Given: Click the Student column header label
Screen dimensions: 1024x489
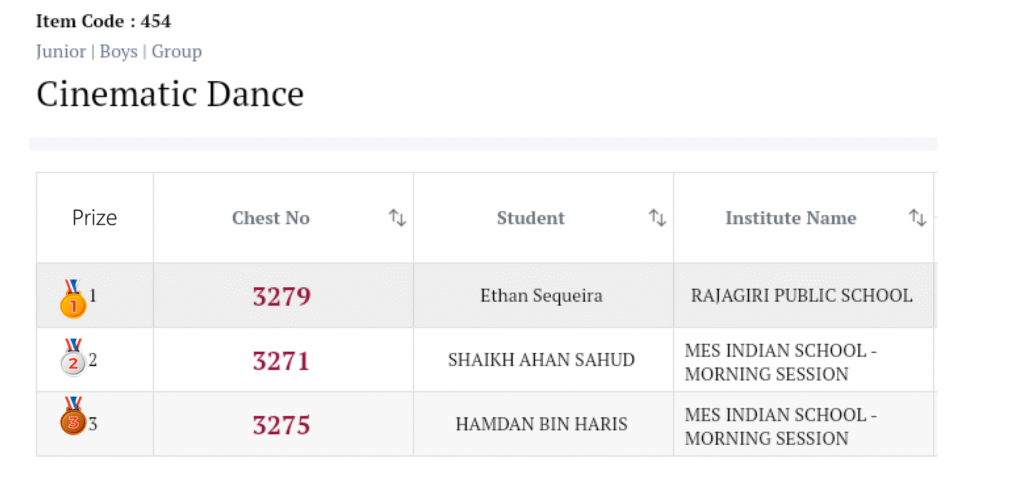Looking at the screenshot, I should [531, 218].
